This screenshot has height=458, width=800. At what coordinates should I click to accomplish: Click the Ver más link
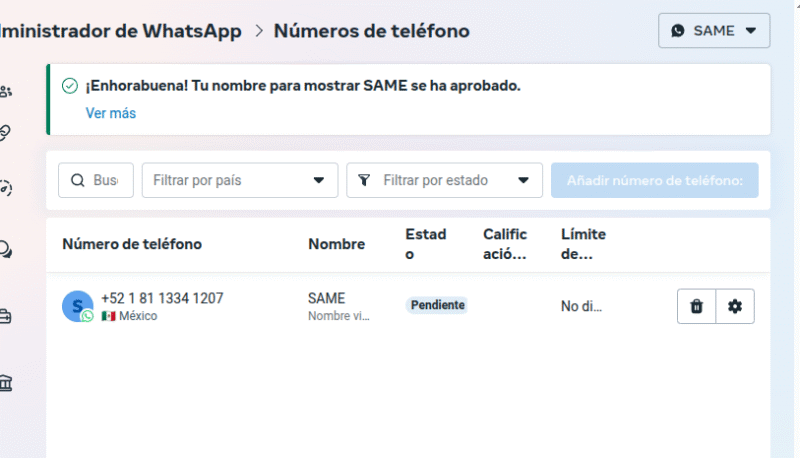[111, 113]
